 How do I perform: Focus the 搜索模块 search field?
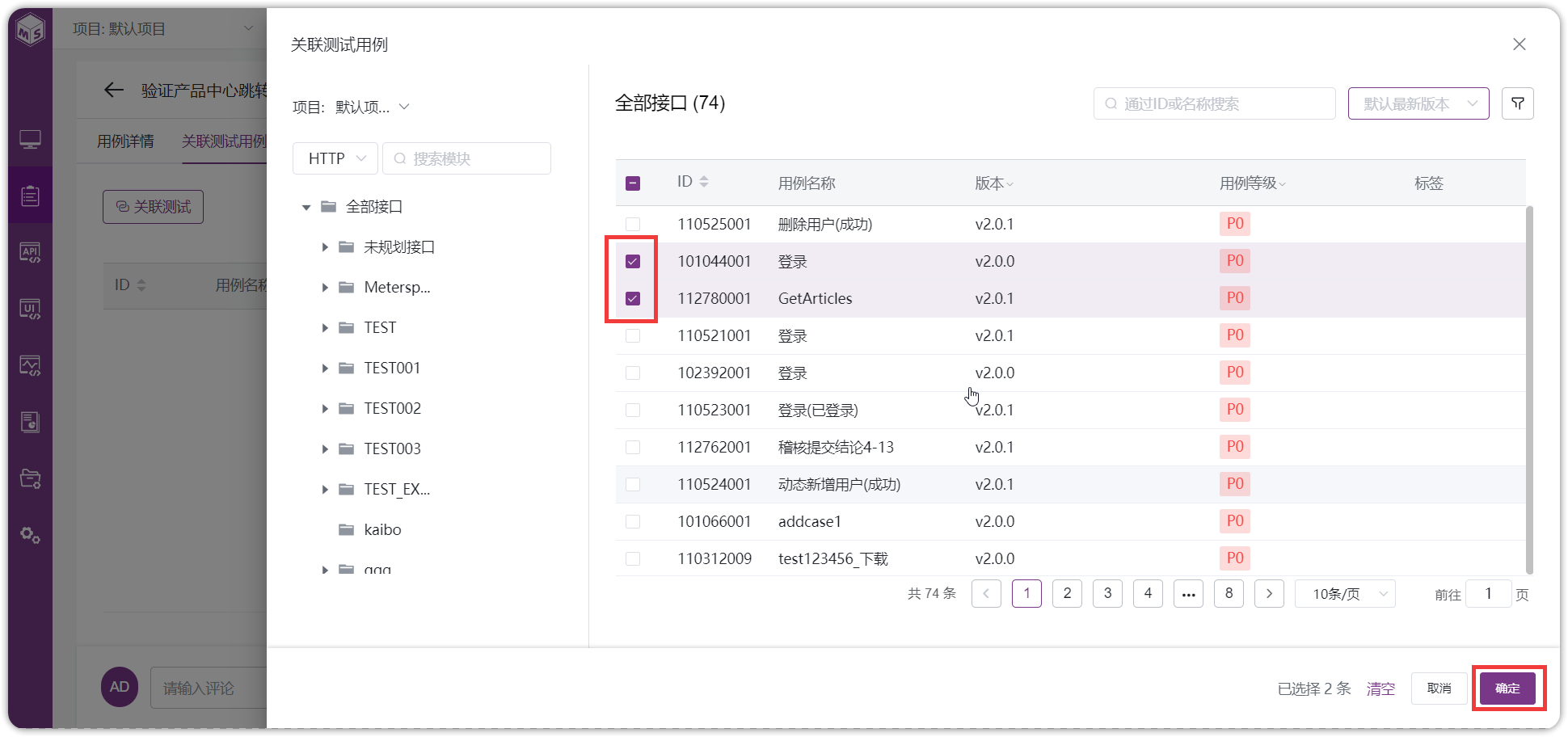[466, 158]
